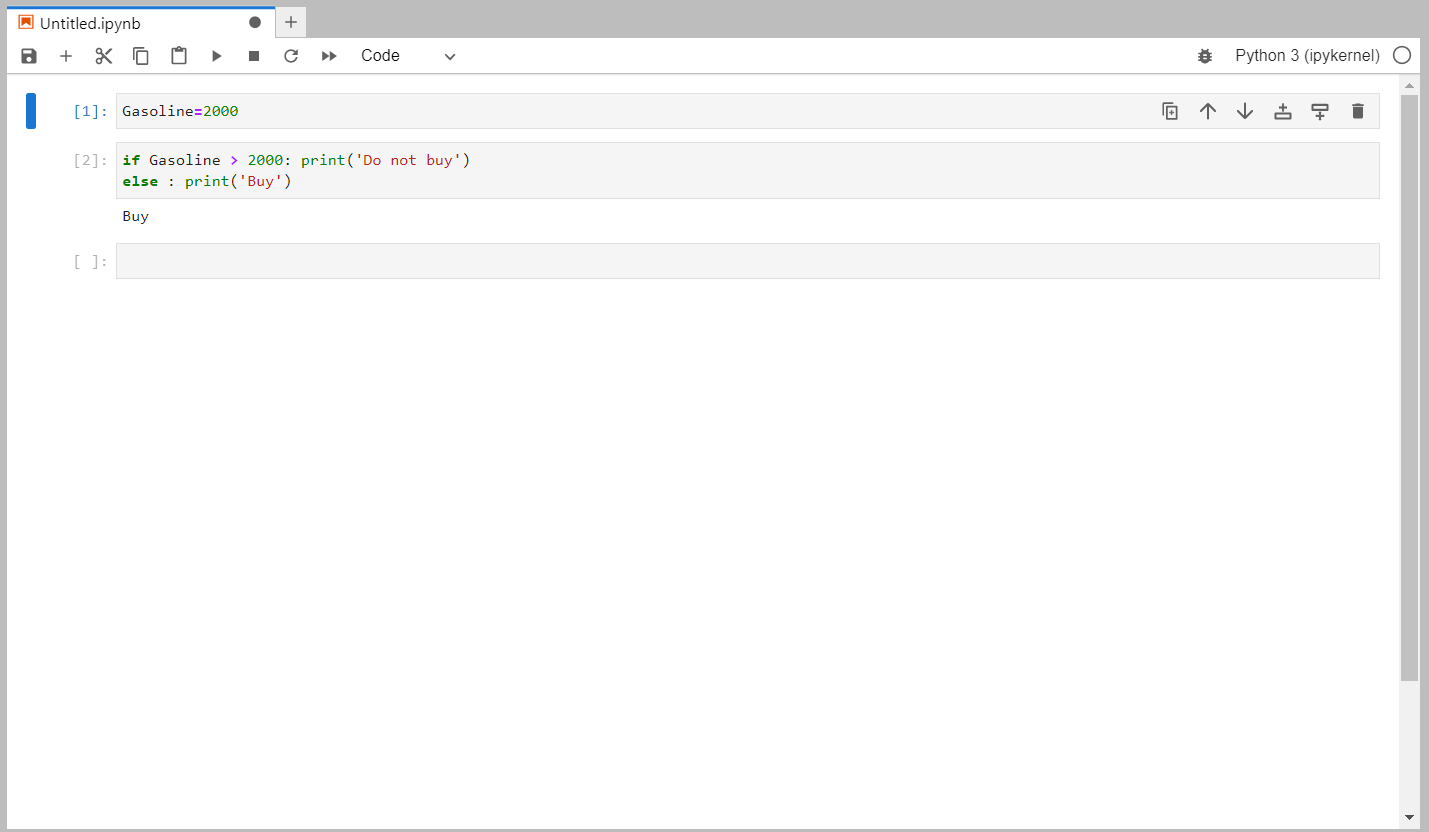This screenshot has height=832, width=1429.
Task: Insert a cell above the first cell
Action: click(x=1283, y=111)
